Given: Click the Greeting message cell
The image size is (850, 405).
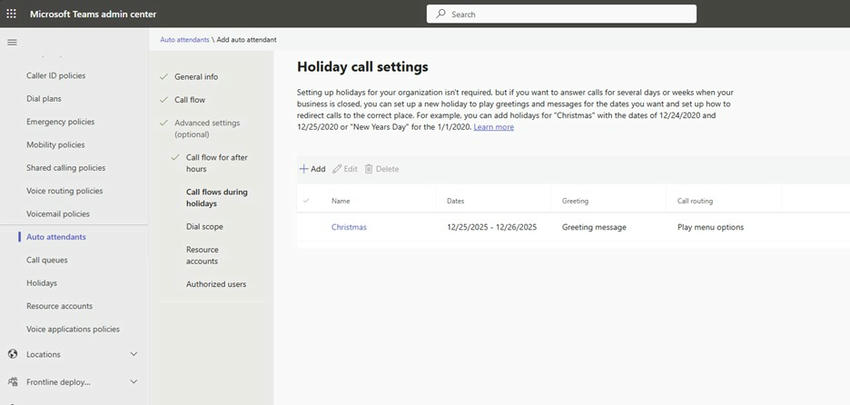Looking at the screenshot, I should click(594, 227).
